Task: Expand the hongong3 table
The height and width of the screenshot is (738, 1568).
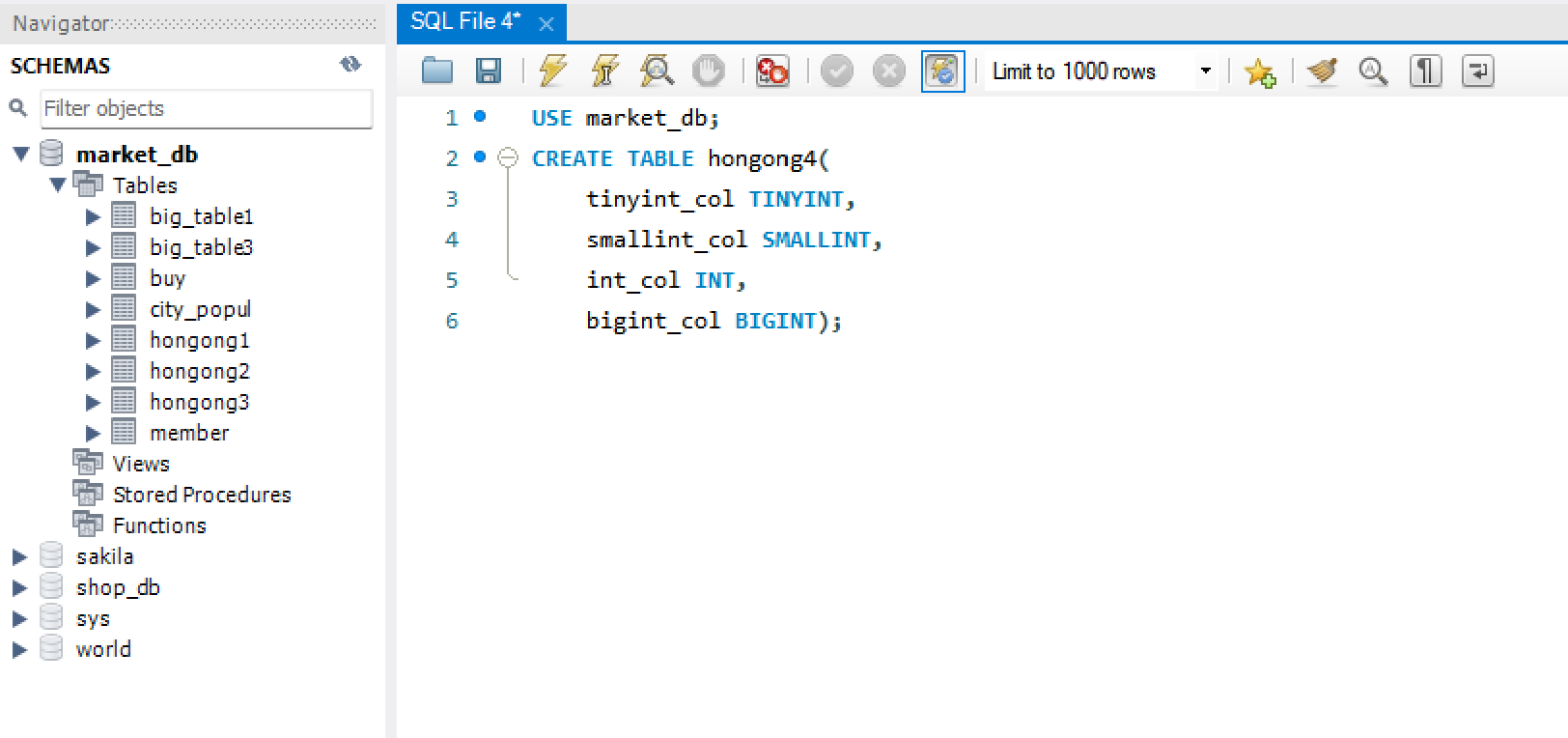Action: 93,402
